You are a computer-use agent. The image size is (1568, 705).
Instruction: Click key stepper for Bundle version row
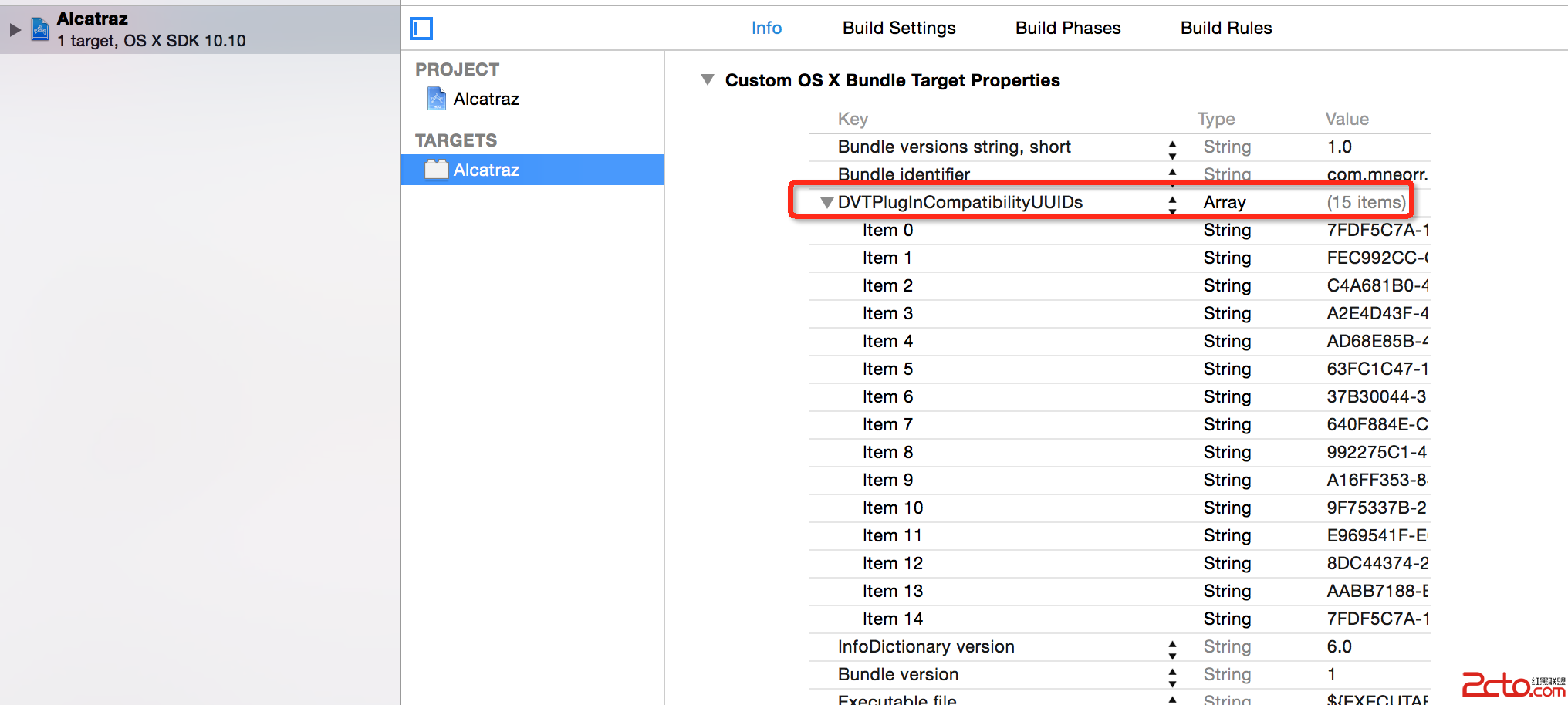1172,676
